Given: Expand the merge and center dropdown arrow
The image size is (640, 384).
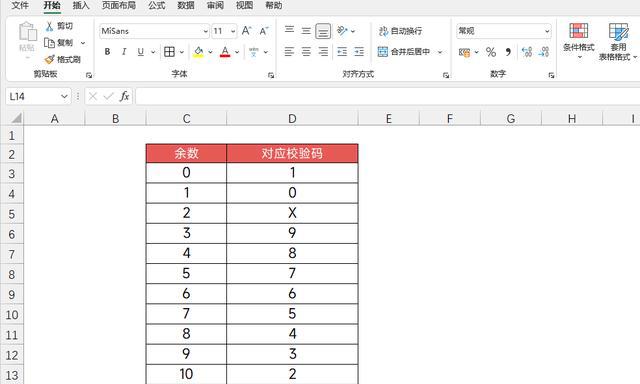Looking at the screenshot, I should coord(440,52).
